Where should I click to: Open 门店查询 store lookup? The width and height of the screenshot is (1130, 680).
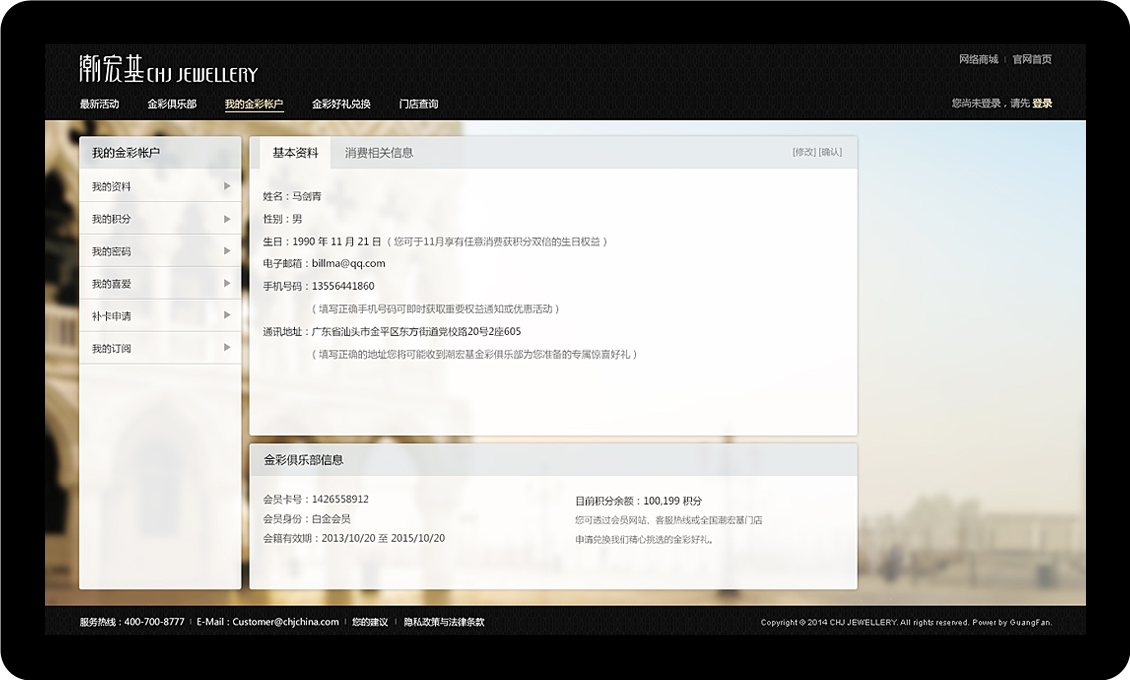[418, 104]
